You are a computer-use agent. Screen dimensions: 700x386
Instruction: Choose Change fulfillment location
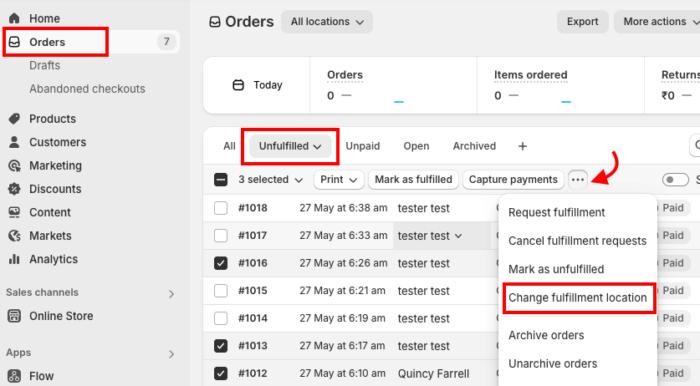click(578, 298)
